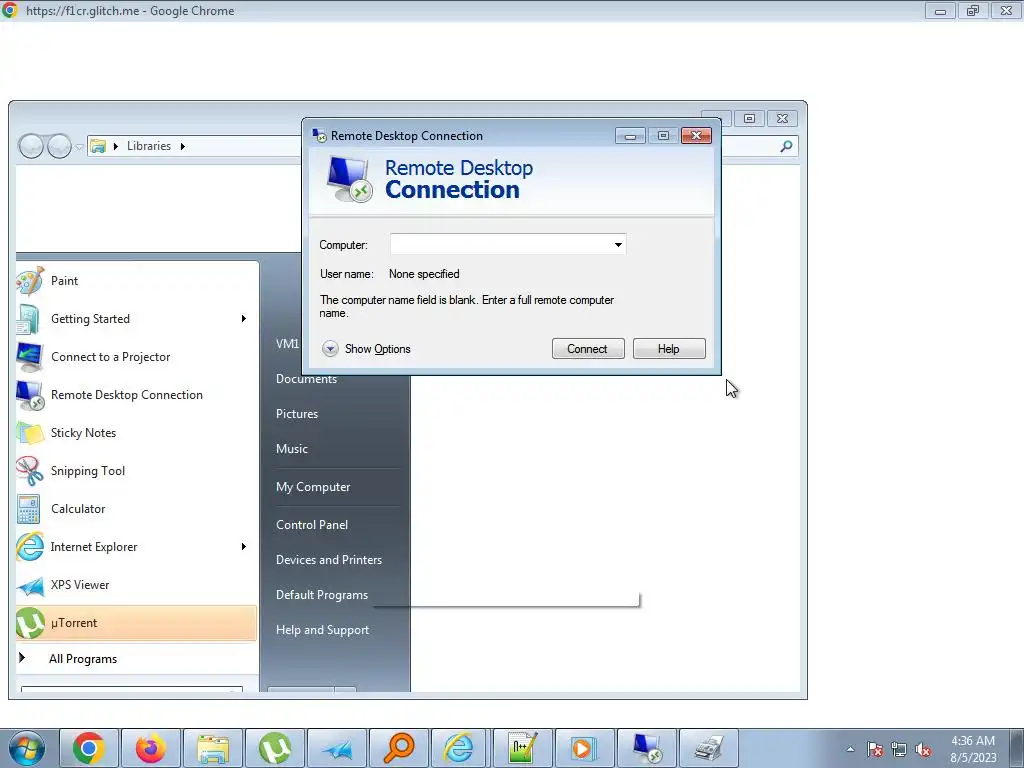Go back in Explorer window
This screenshot has height=768, width=1024.
click(31, 146)
